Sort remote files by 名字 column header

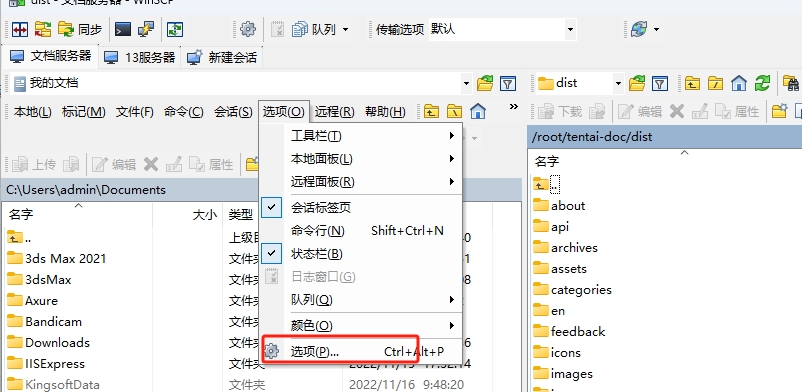pyautogui.click(x=547, y=162)
